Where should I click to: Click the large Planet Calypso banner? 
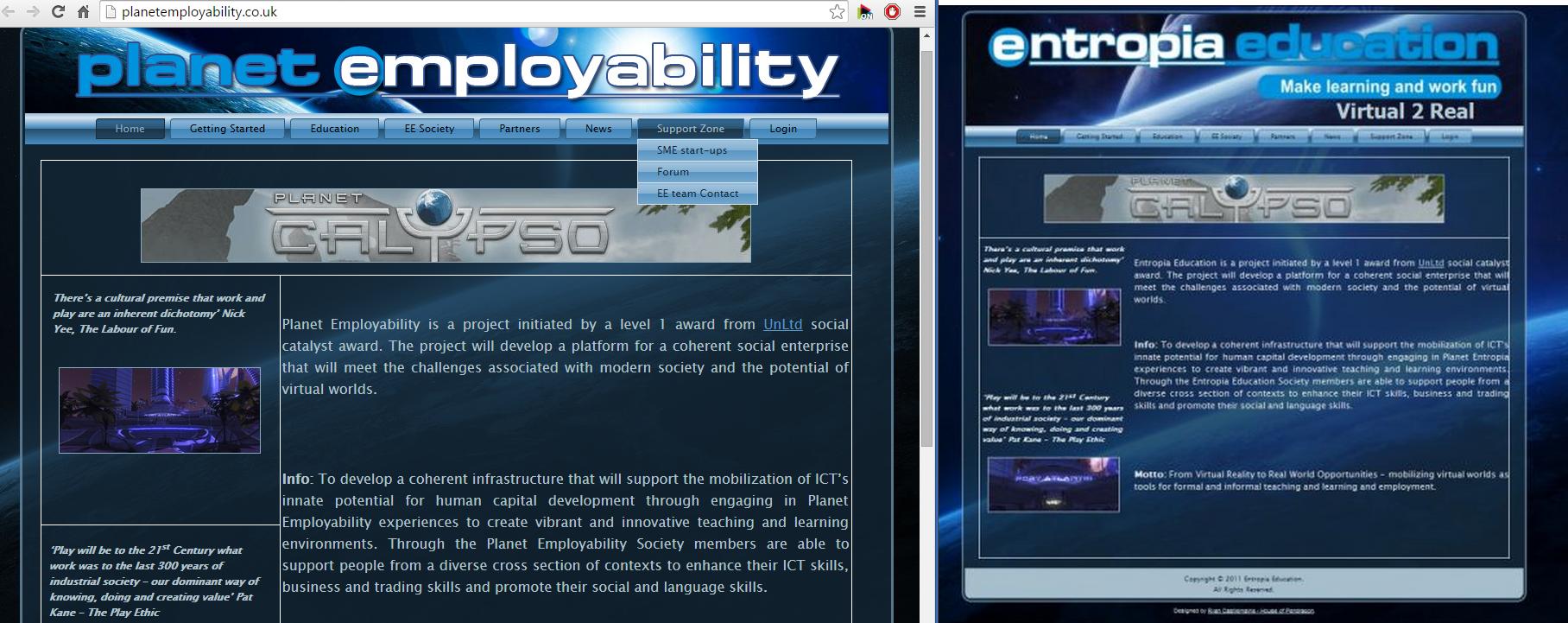[446, 226]
